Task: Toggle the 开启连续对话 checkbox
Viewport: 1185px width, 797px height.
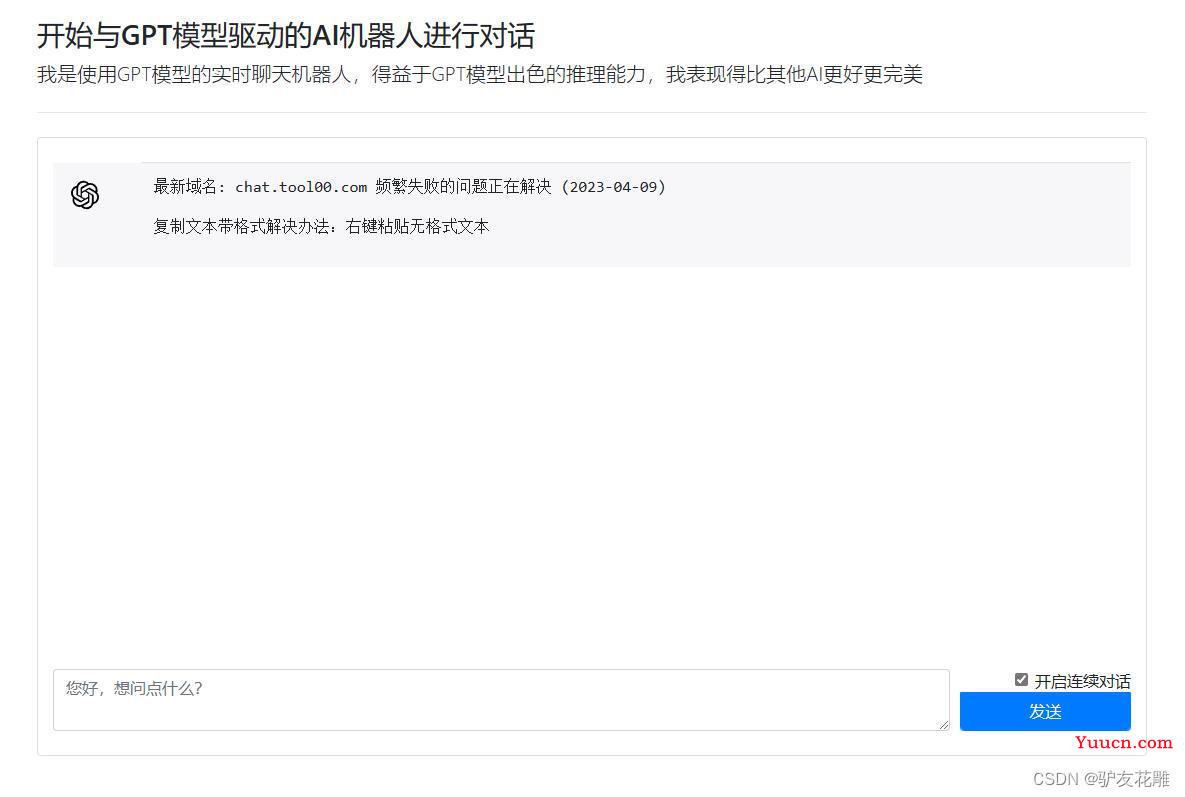Action: pyautogui.click(x=1021, y=680)
